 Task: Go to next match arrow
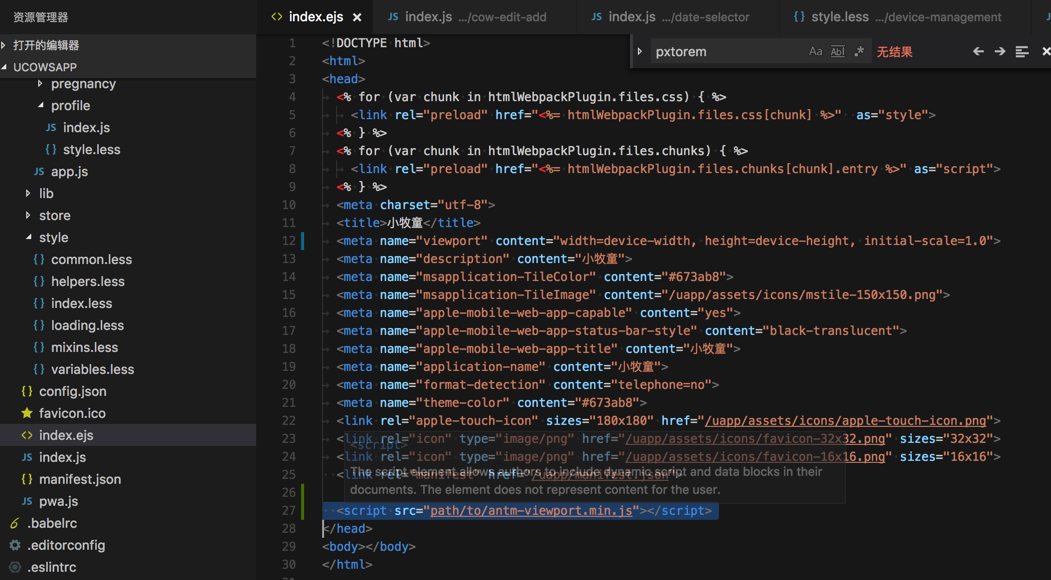(x=999, y=52)
